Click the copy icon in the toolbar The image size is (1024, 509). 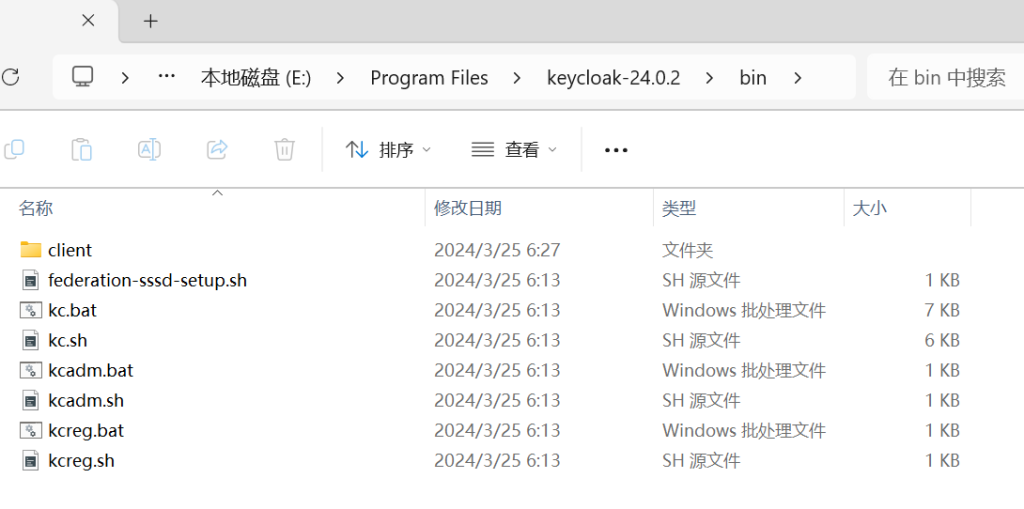click(14, 150)
